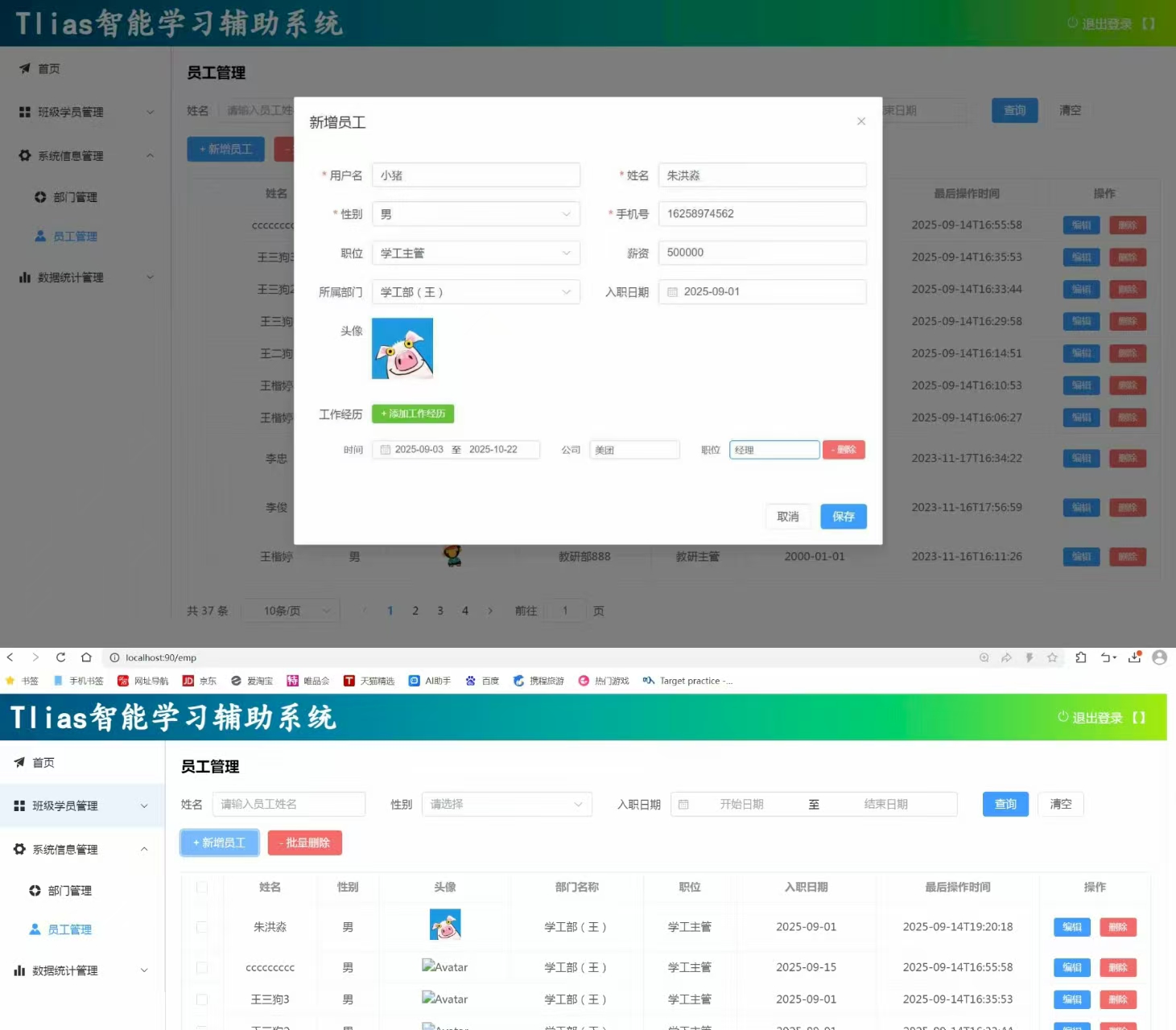This screenshot has height=1030, width=1176.
Task: Check the box for the 朱洪淼 row
Action: 202,927
